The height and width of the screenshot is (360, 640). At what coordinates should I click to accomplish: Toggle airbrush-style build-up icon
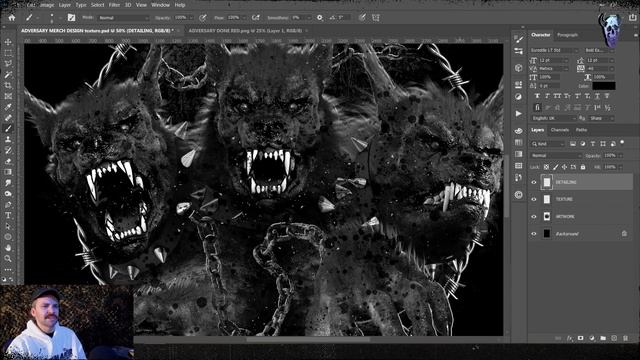(x=256, y=18)
